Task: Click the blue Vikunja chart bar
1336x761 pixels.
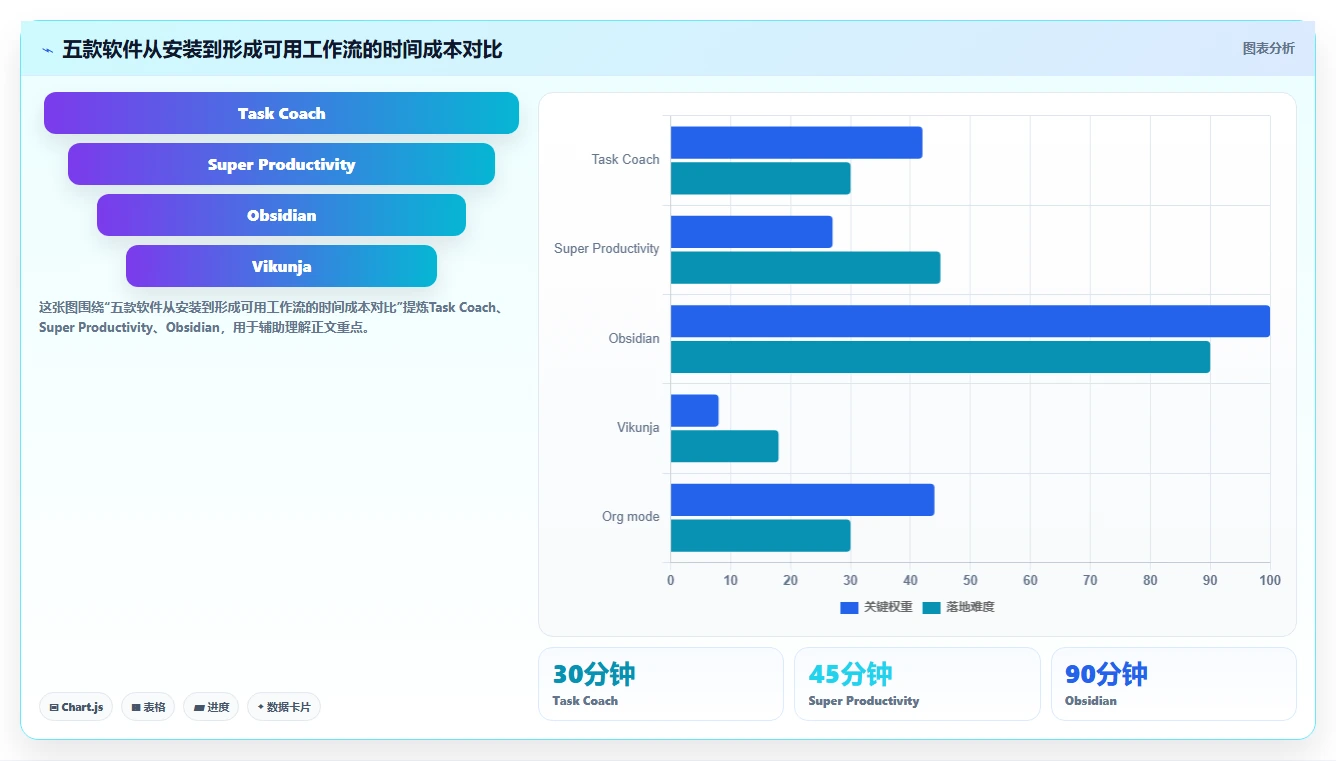Action: (694, 411)
